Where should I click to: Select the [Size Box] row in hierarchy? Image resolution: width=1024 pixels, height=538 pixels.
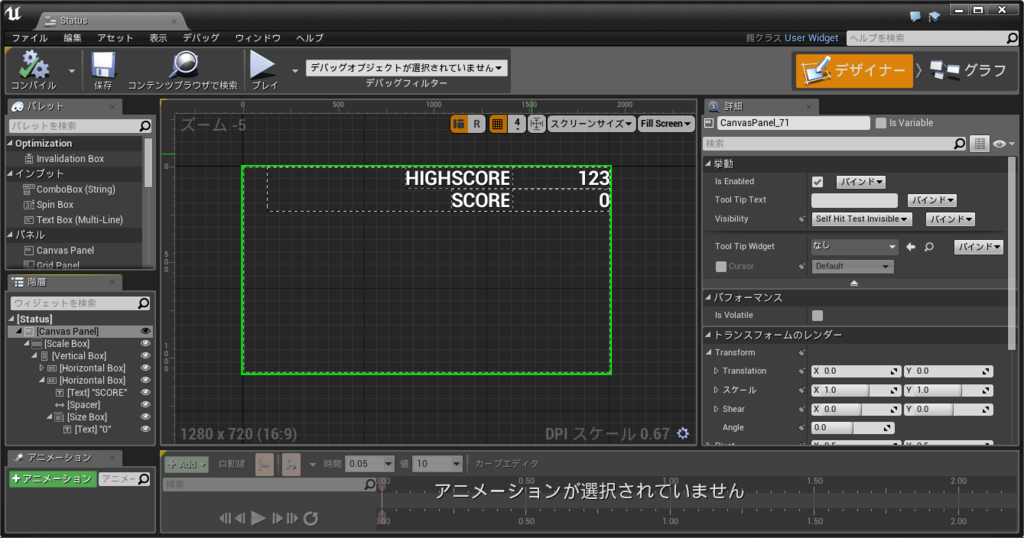coord(82,417)
